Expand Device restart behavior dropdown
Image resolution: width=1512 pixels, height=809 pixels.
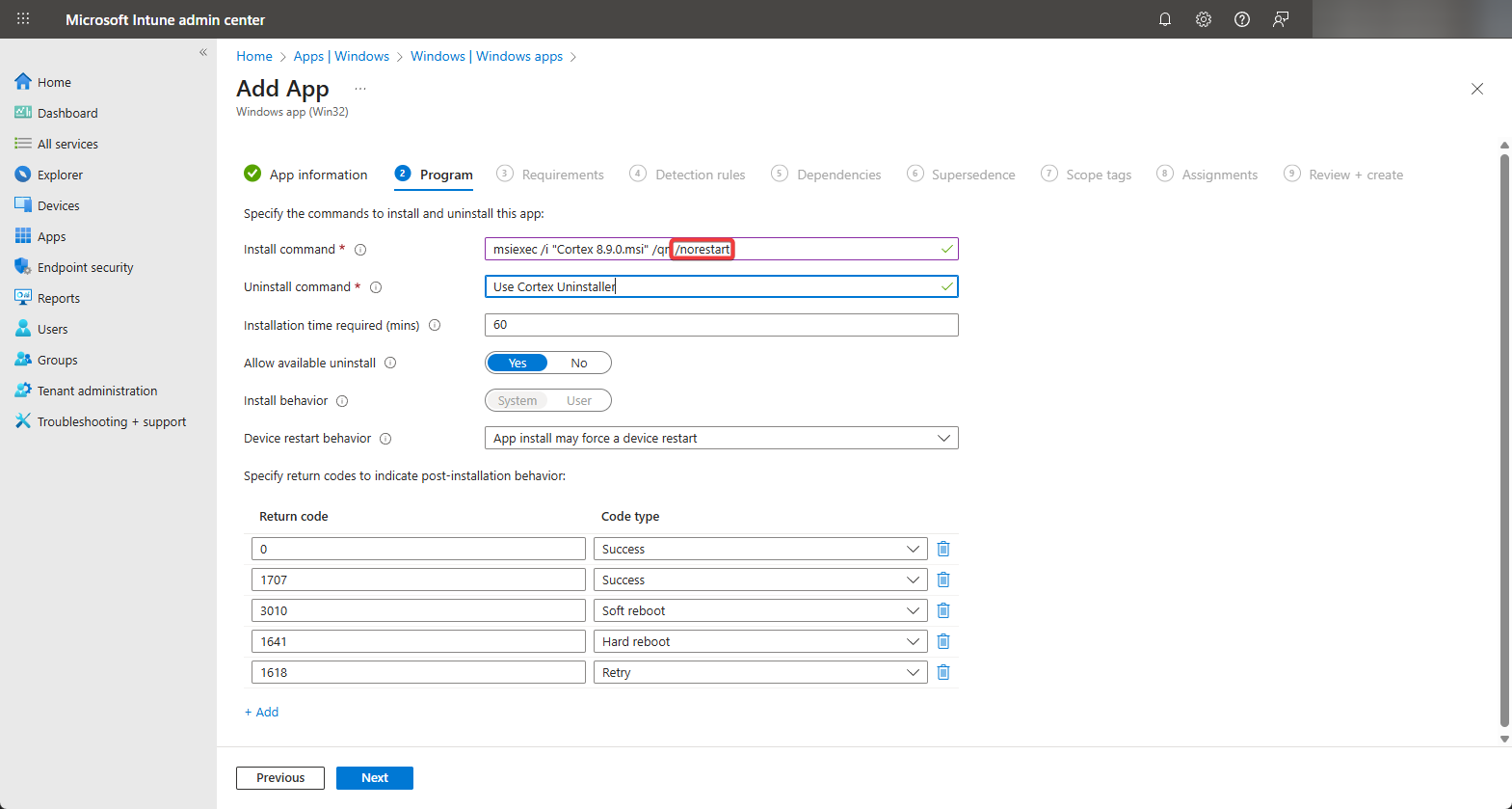[721, 438]
